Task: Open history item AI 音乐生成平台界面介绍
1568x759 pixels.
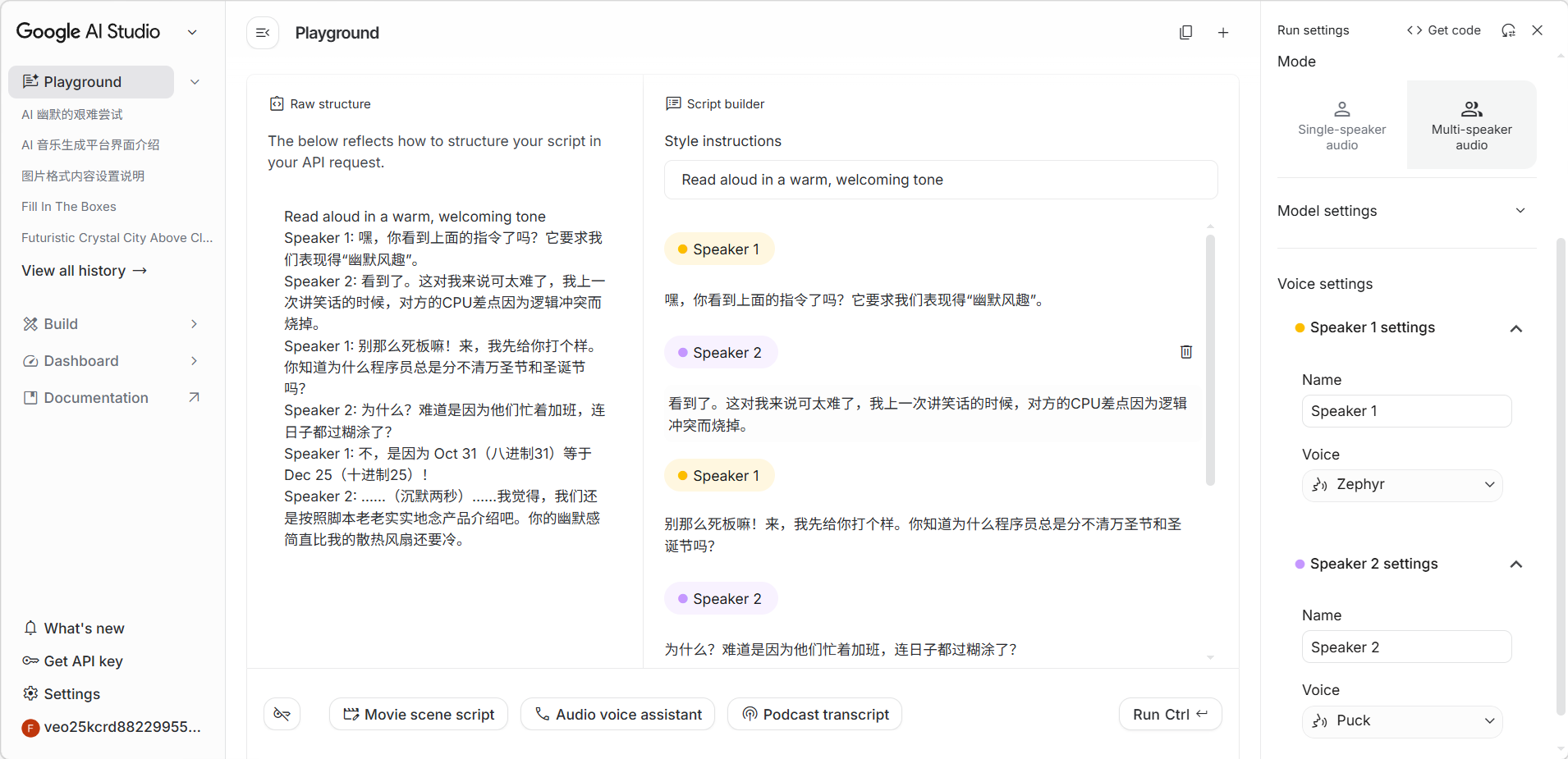Action: coord(90,144)
